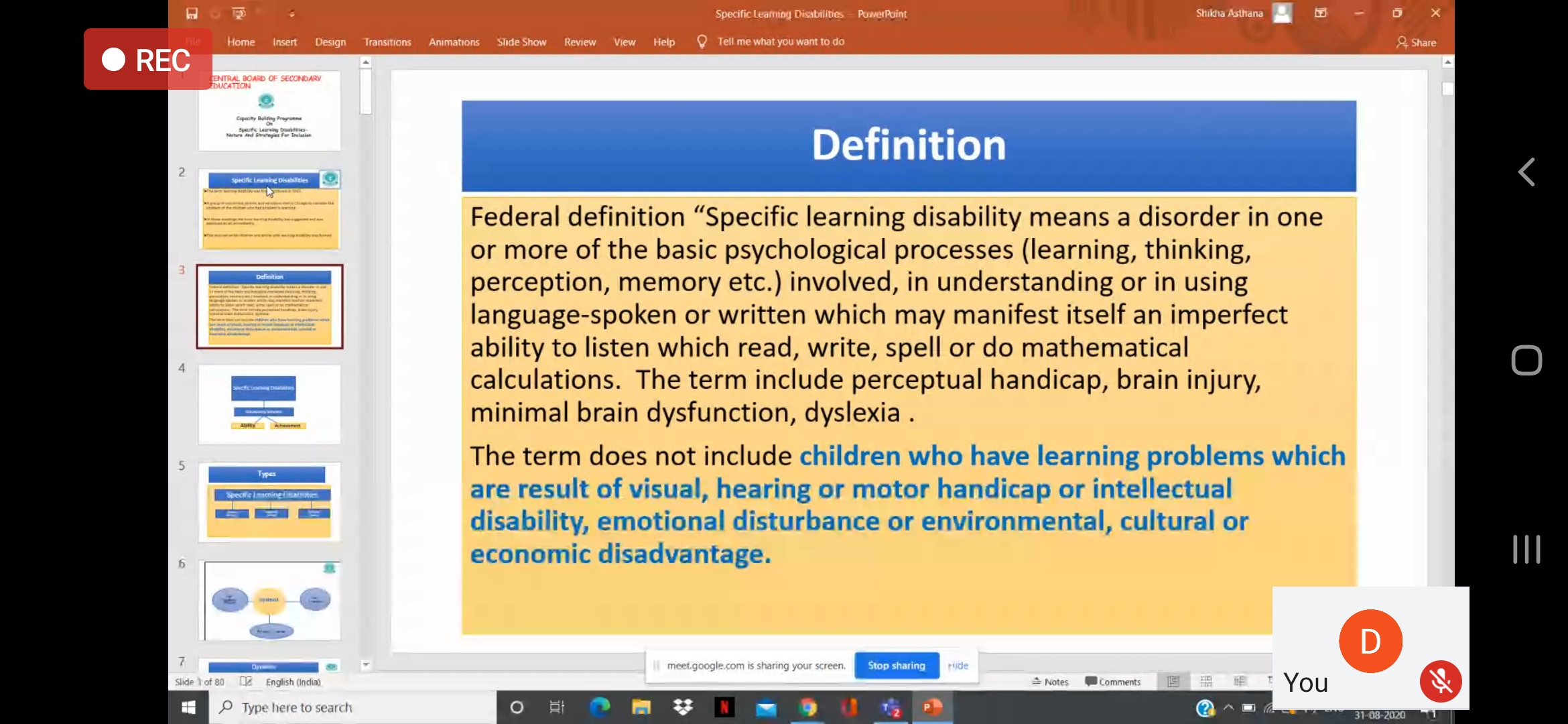The image size is (1568, 724).
Task: Click the English (India) language indicator
Action: point(293,682)
